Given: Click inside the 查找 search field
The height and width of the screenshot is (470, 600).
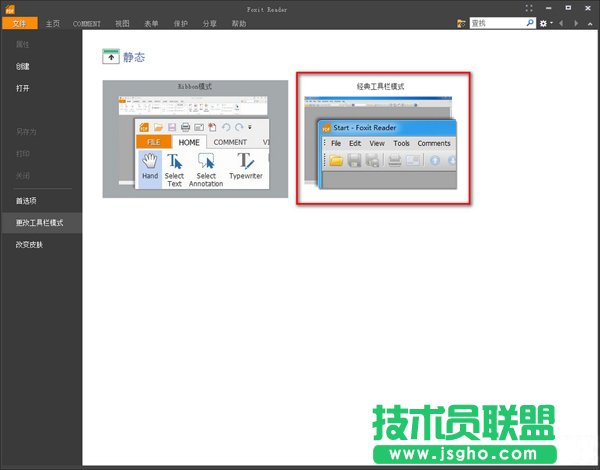Looking at the screenshot, I should tap(497, 23).
